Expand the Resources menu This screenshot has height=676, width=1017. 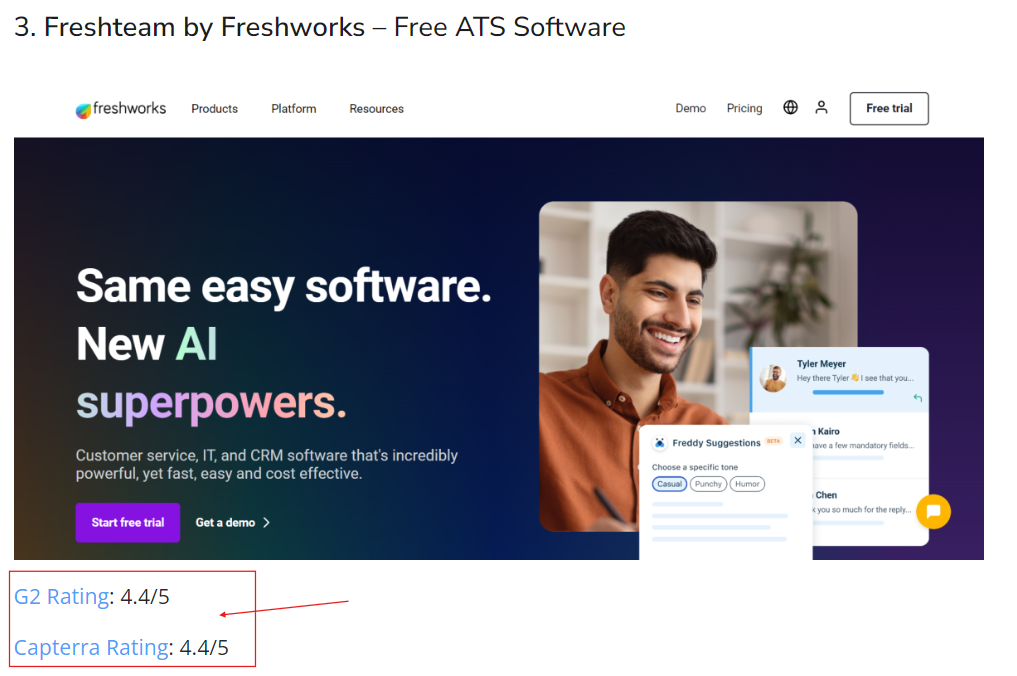click(376, 109)
